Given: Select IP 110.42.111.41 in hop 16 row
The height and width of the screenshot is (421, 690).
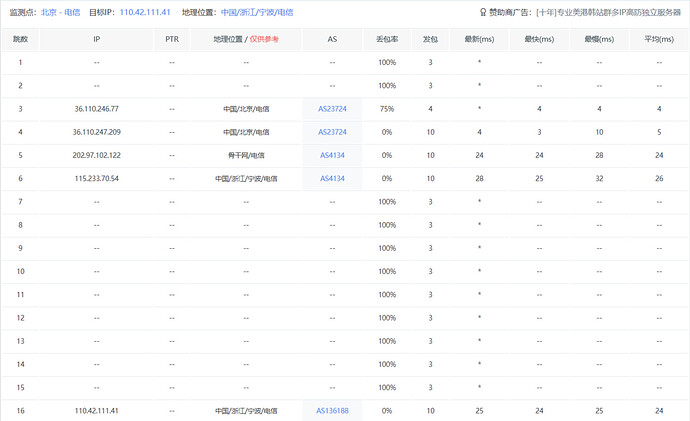Looking at the screenshot, I should click(96, 411).
